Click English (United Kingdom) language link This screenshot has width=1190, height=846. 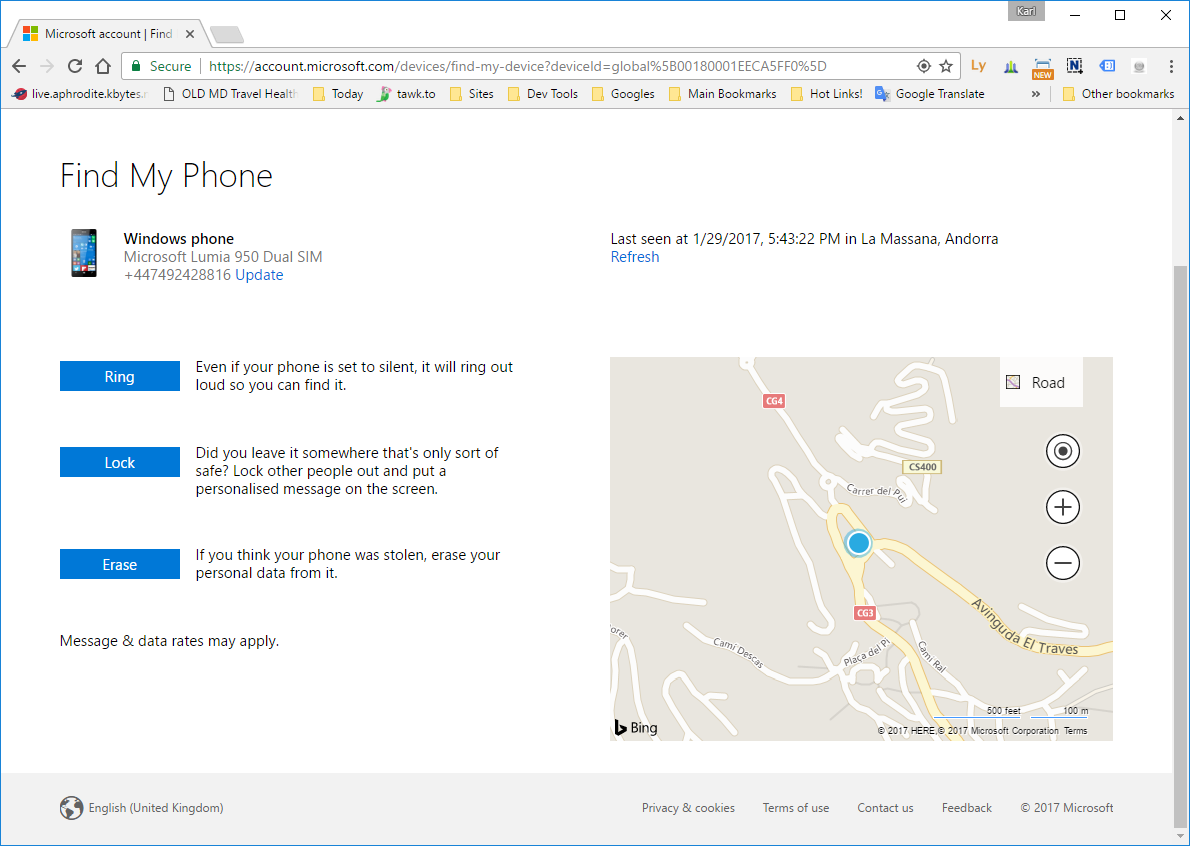point(156,808)
